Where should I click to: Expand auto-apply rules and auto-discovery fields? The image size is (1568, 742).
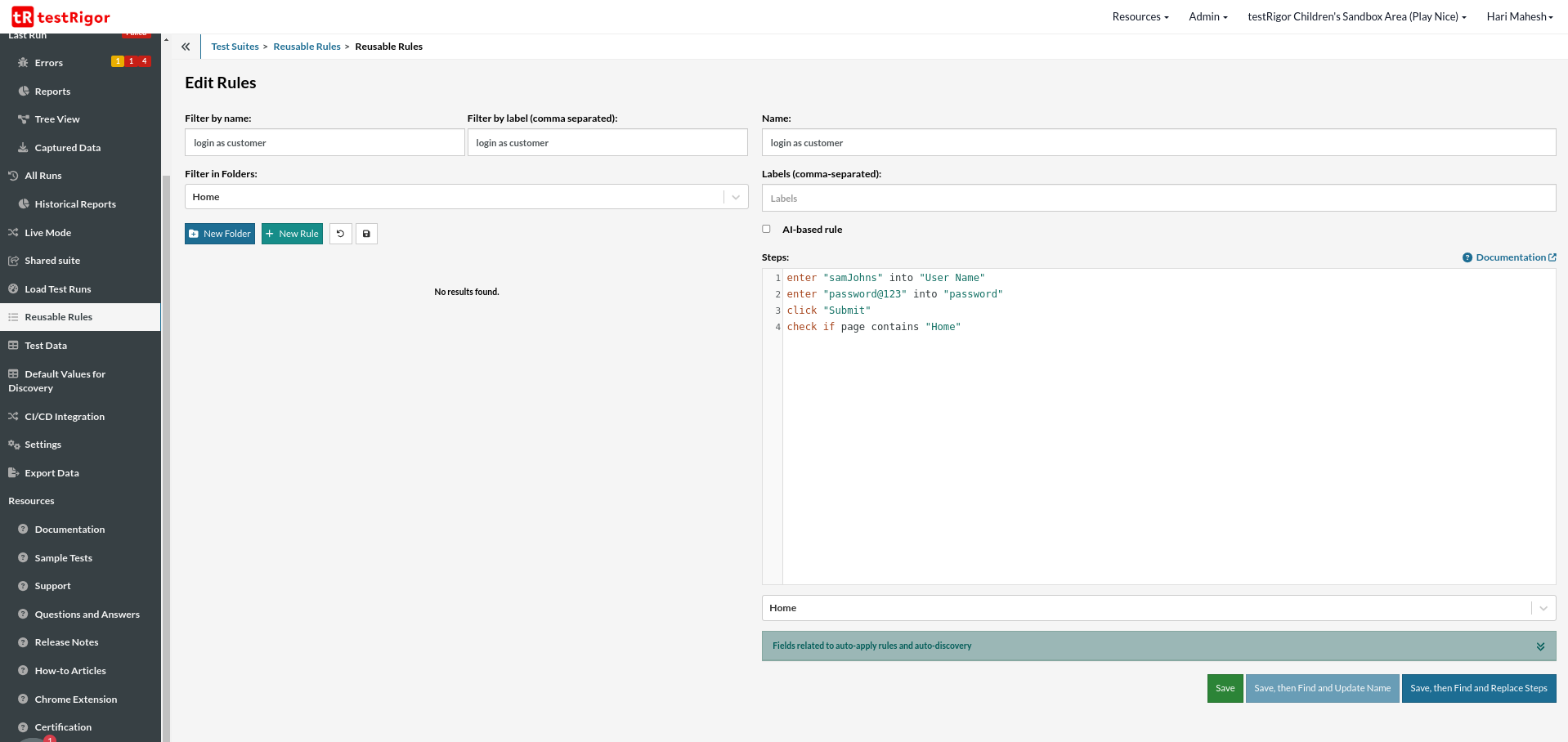pos(1540,646)
